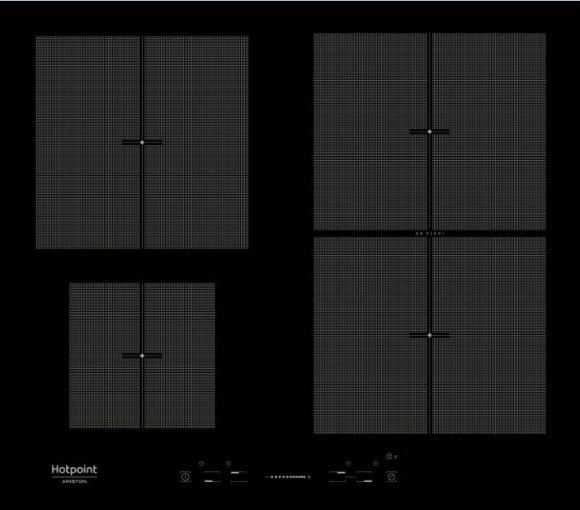580x510 pixels.
Task: Tap the minus end of power slider
Action: click(x=267, y=477)
